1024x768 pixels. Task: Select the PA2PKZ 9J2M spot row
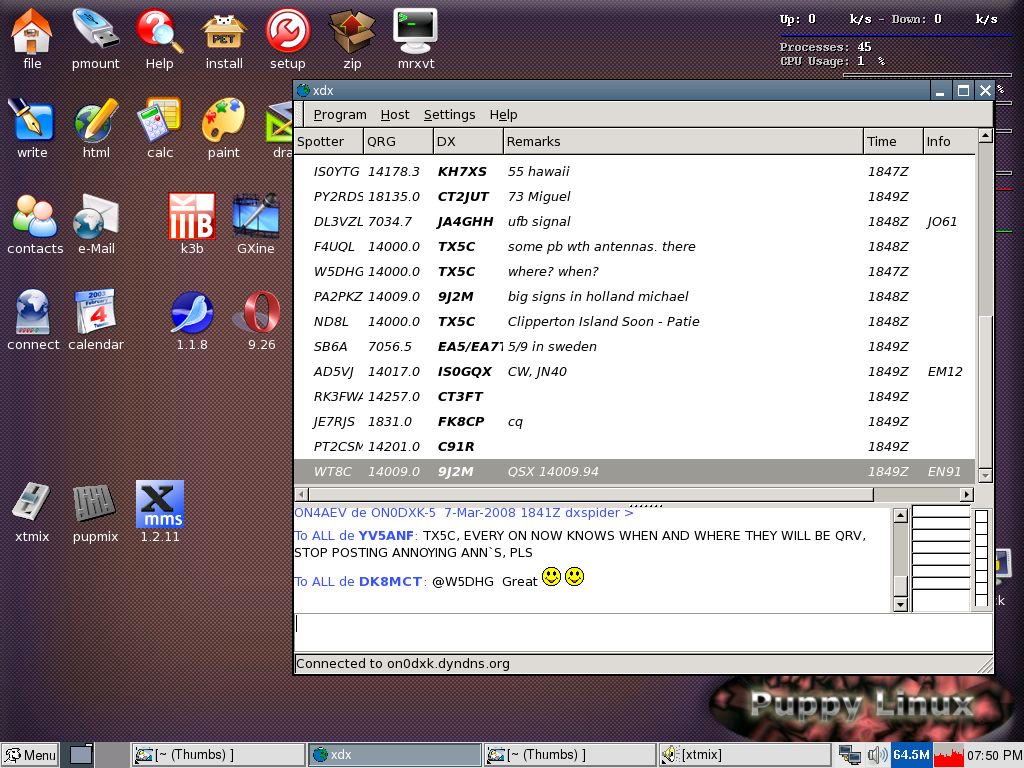click(x=635, y=296)
